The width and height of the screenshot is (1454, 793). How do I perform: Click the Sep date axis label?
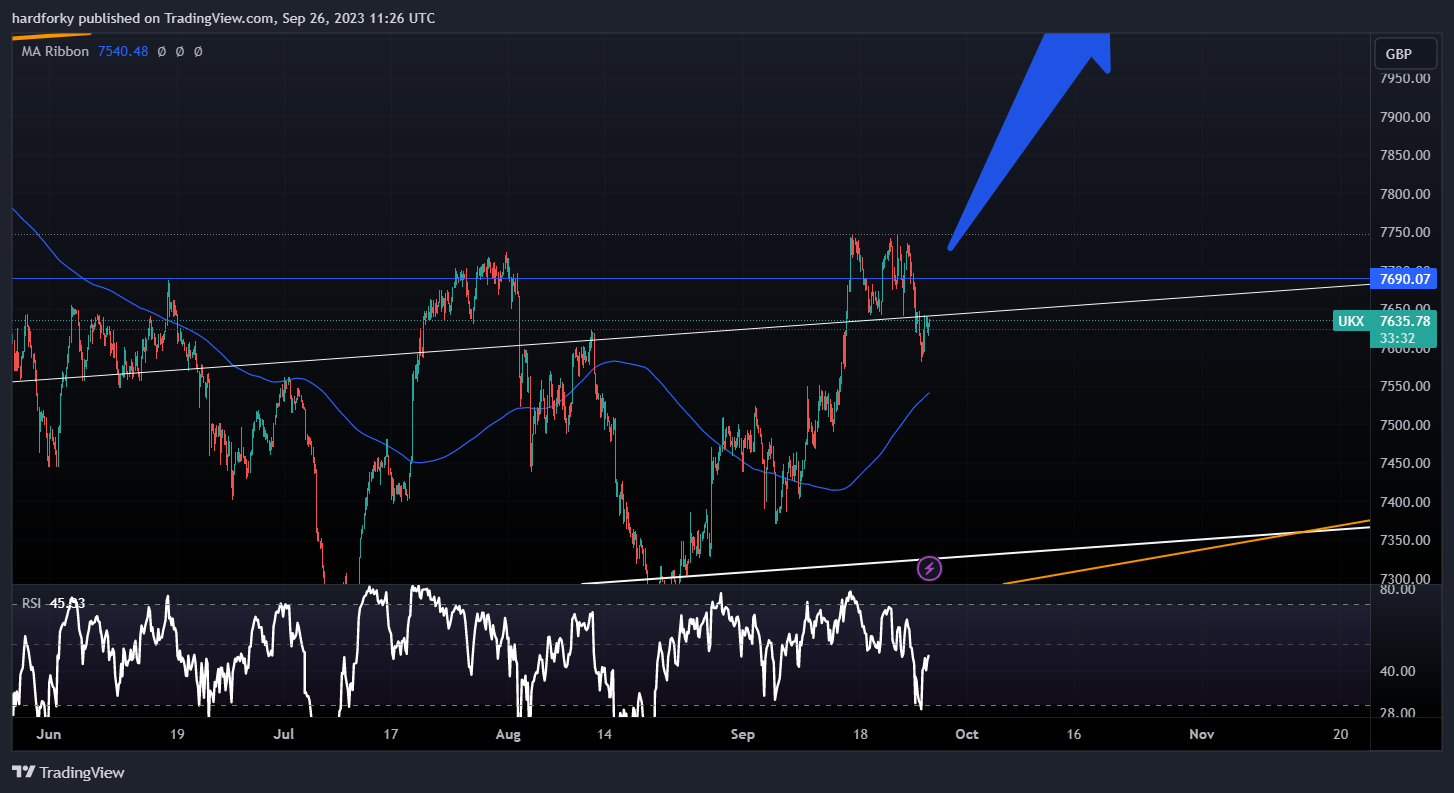click(742, 734)
